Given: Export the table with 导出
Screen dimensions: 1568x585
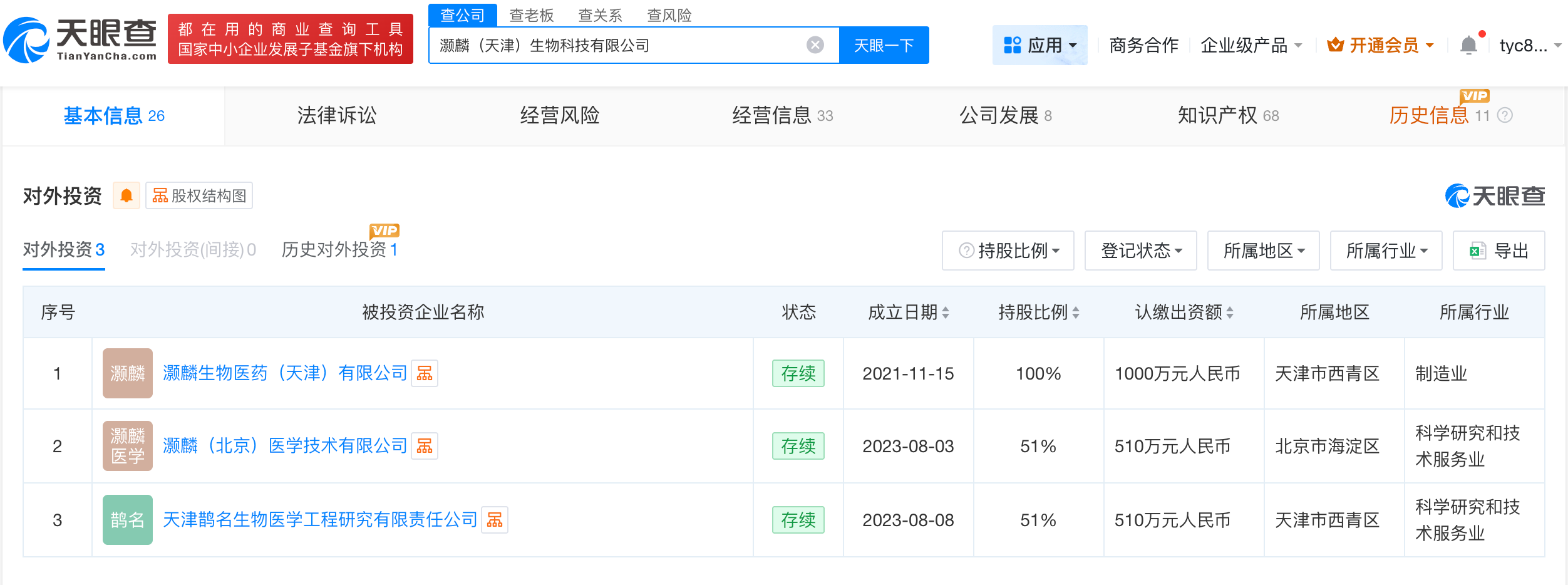Looking at the screenshot, I should point(1499,251).
